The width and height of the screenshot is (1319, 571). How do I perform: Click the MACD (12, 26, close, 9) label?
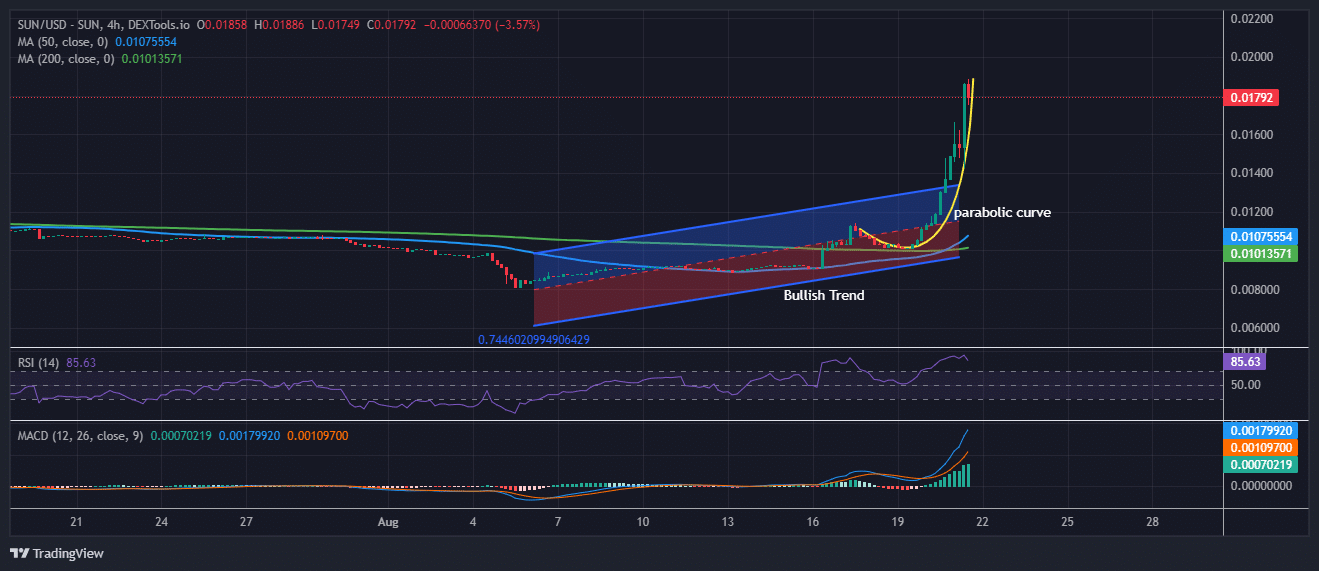click(x=81, y=436)
